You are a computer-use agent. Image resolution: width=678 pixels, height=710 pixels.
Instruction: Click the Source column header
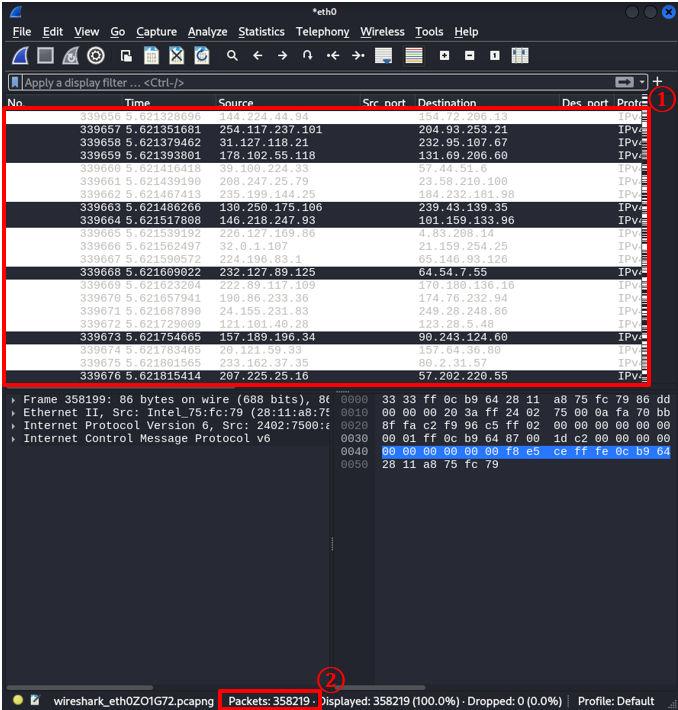pos(236,103)
